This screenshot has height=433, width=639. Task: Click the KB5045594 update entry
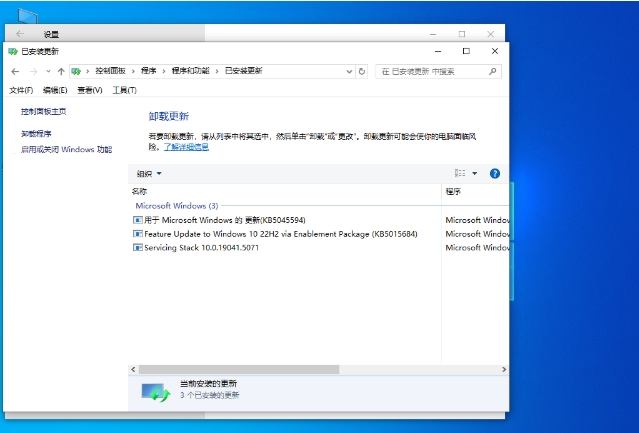pos(225,219)
